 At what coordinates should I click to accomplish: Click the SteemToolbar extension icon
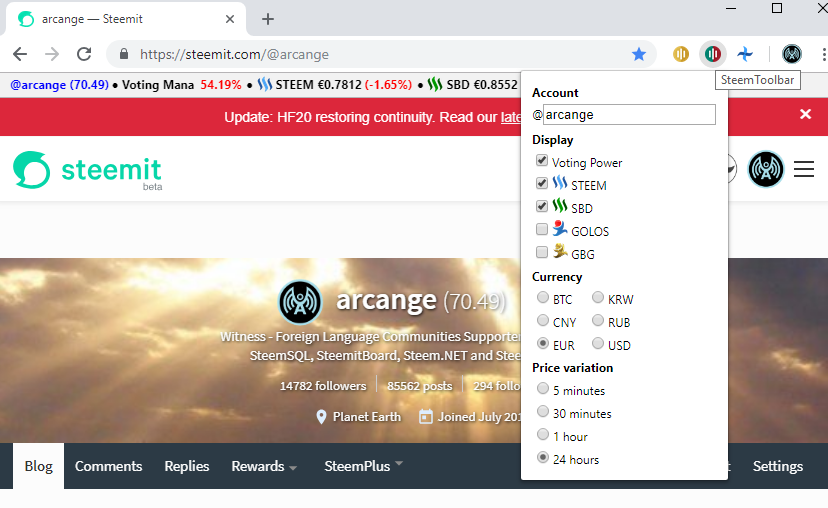pyautogui.click(x=712, y=54)
